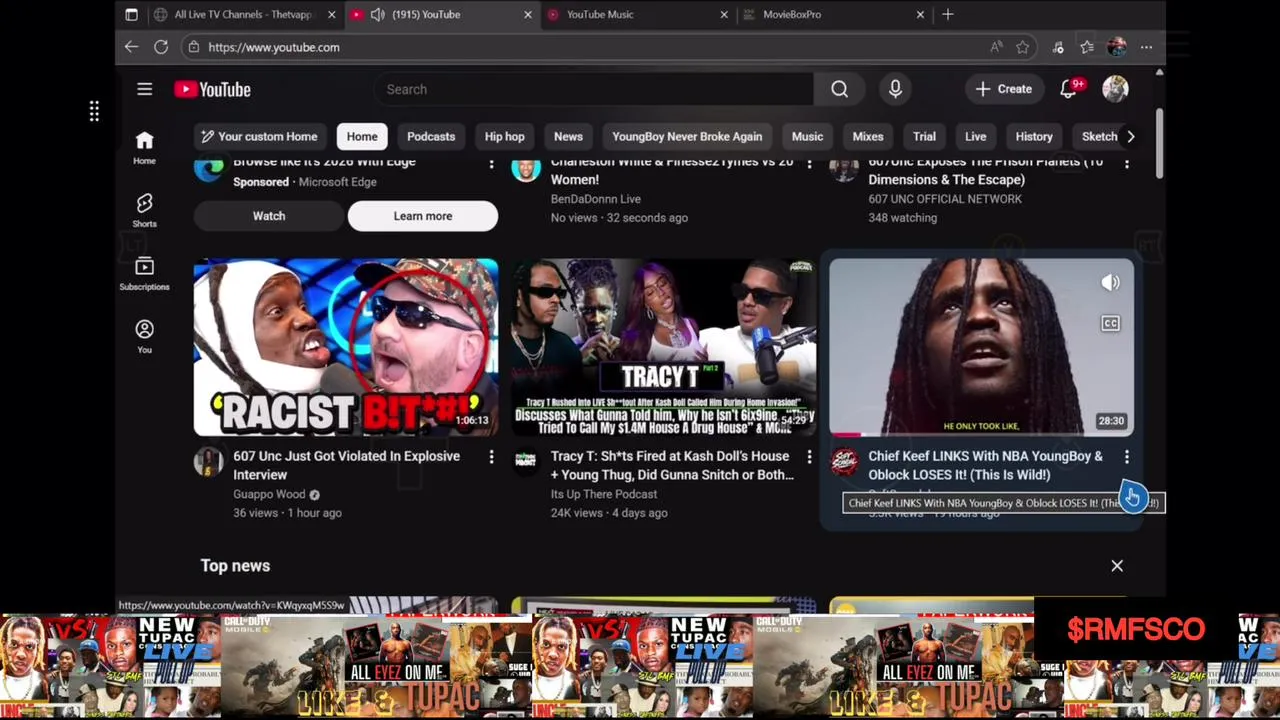This screenshot has height=720, width=1280.
Task: Open the Tracy T video title link
Action: click(671, 465)
